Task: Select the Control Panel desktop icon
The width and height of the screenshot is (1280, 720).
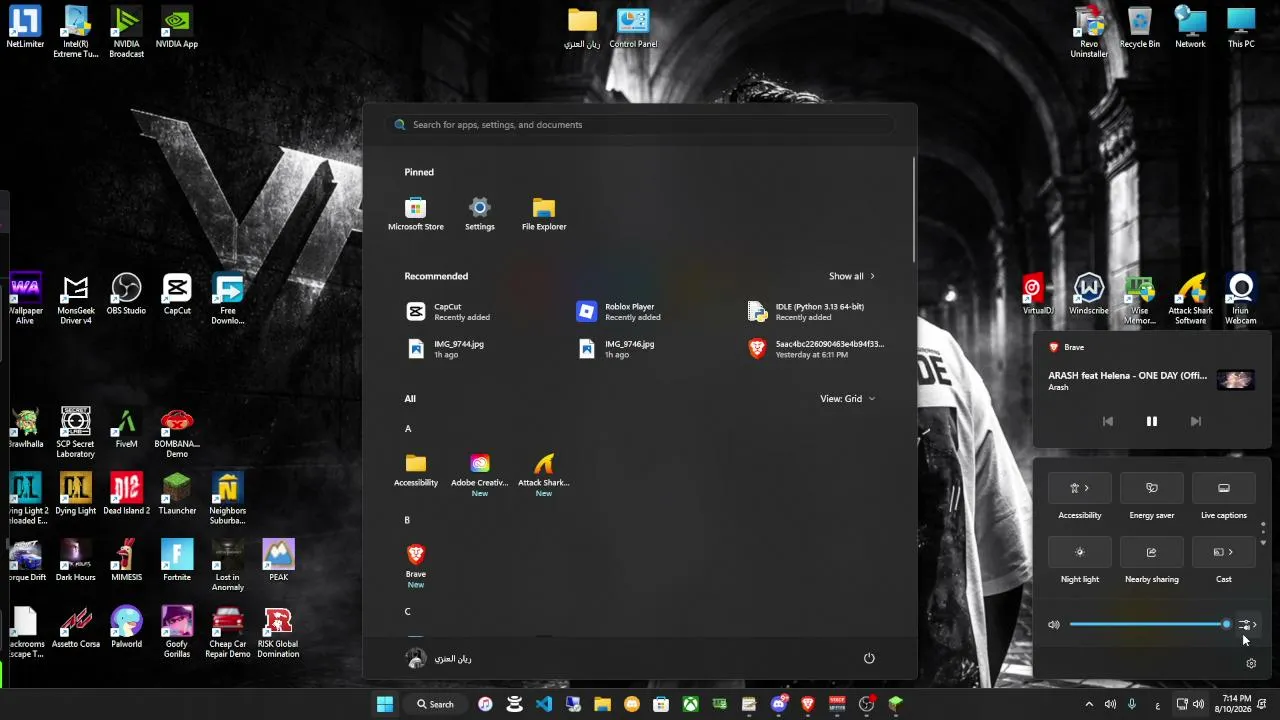Action: click(x=633, y=27)
